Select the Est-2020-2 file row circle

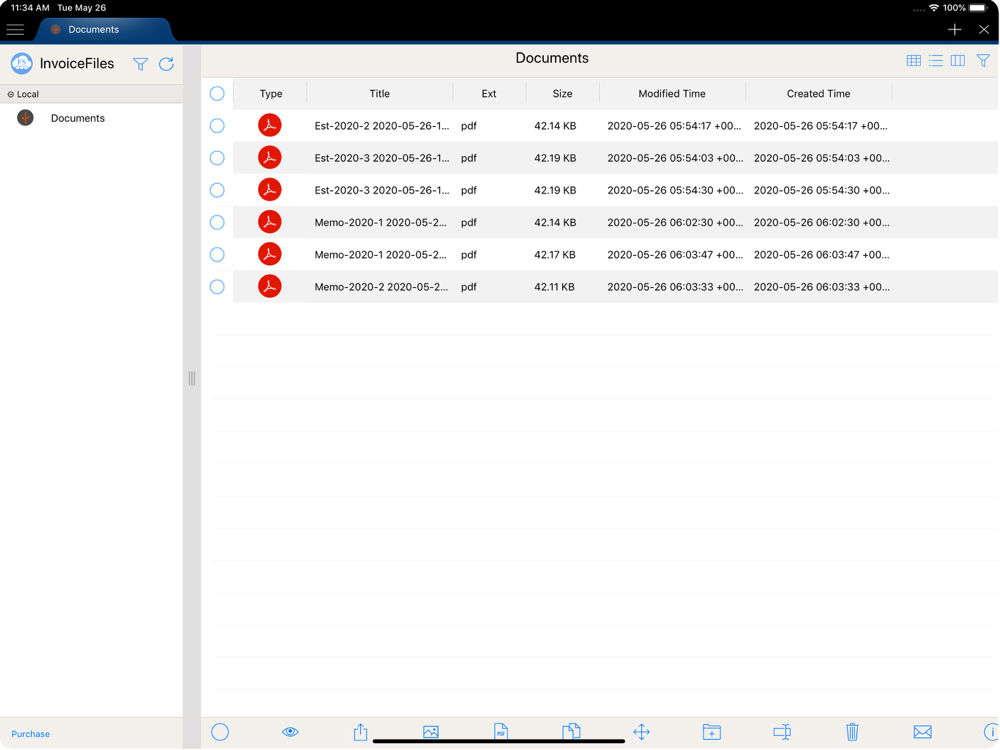click(217, 126)
